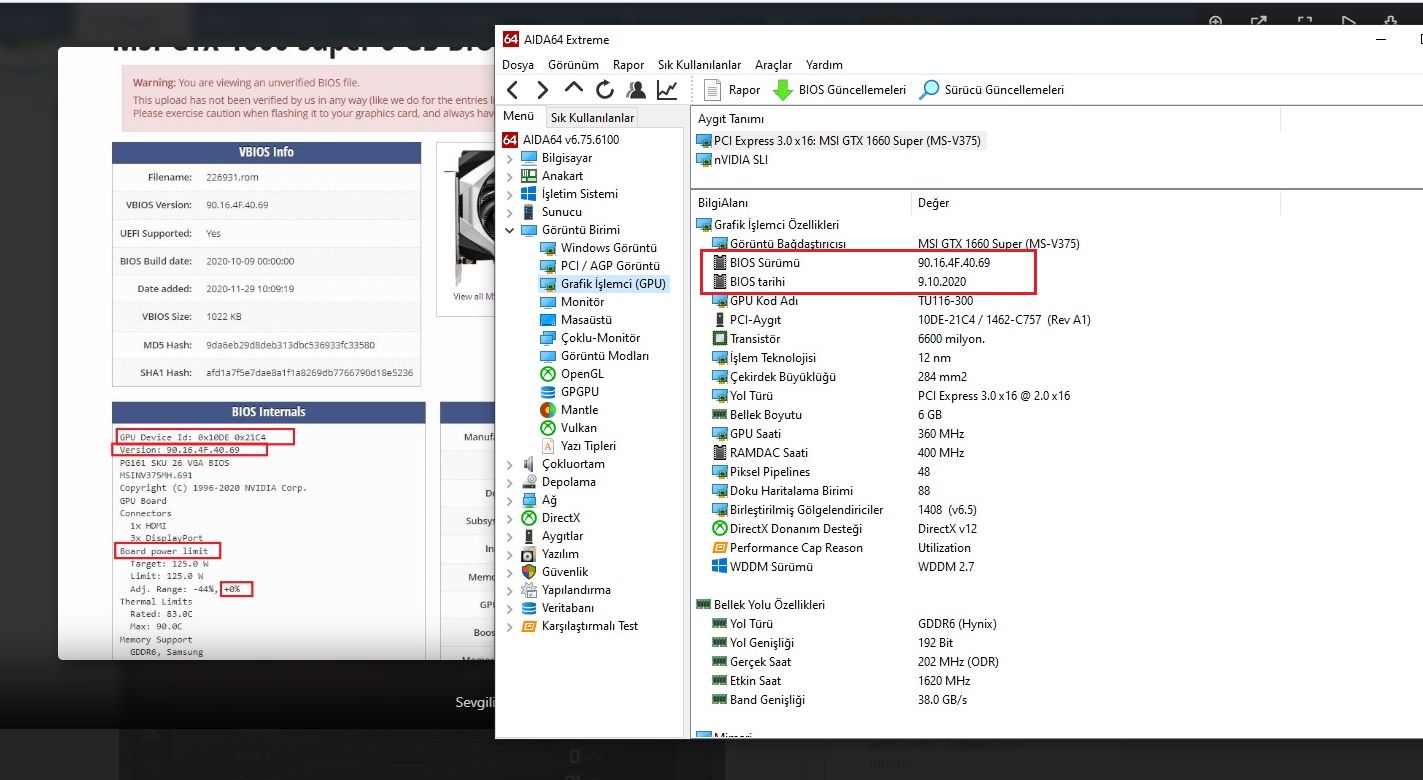
Task: Open the Dosya menu
Action: (518, 65)
